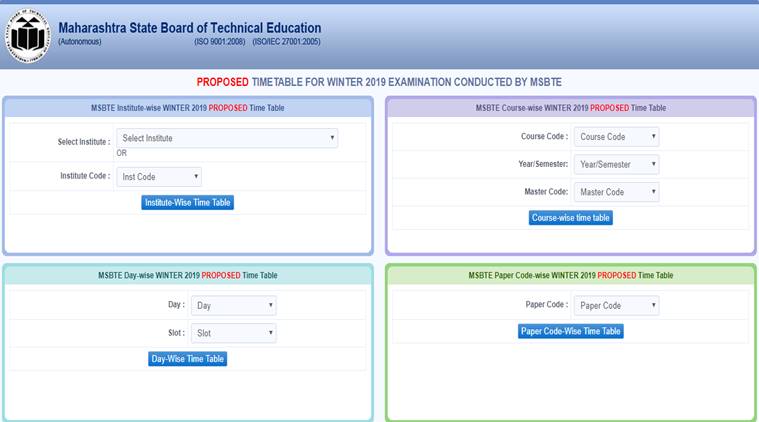The height and width of the screenshot is (422, 759).
Task: Expand the Year/Semester dropdown
Action: [x=616, y=165]
